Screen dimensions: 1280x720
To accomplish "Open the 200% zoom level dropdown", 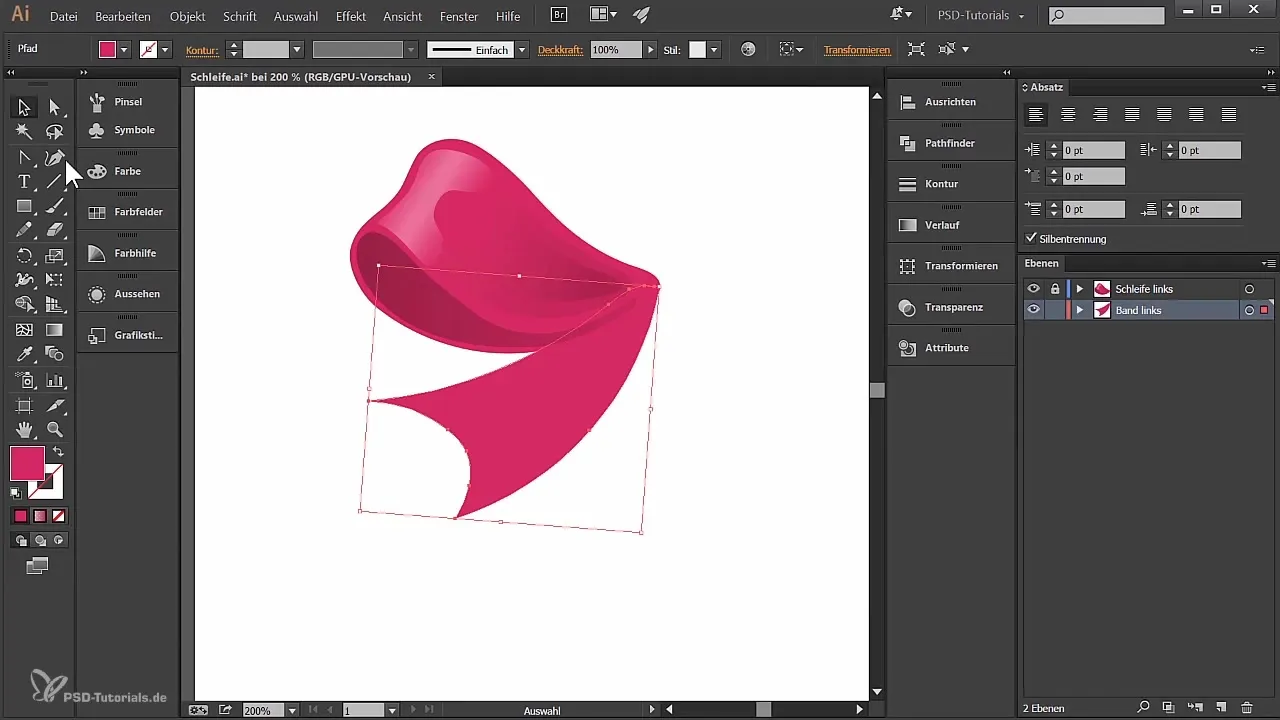I will pyautogui.click(x=292, y=710).
